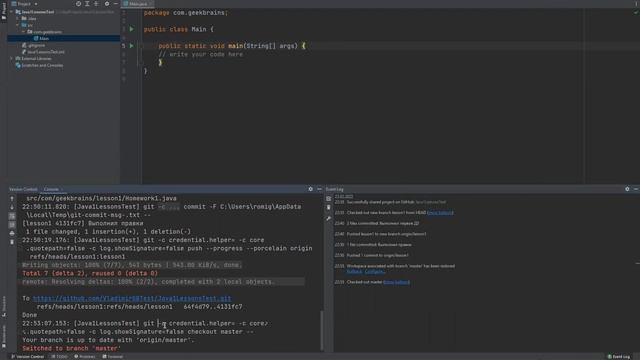Click Expand All icon in Project toolbar
Viewport: 640px width, 360px height.
coord(87,4)
